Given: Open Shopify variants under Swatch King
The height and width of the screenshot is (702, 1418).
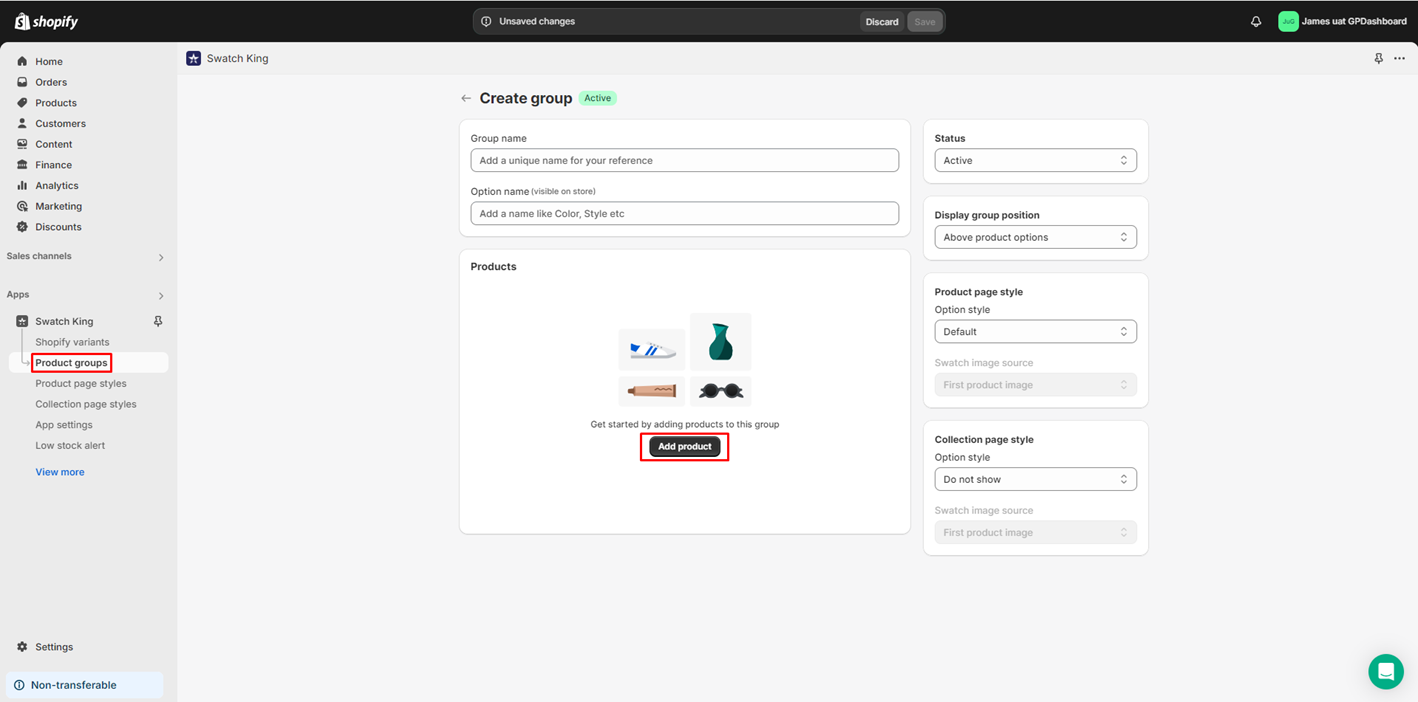Looking at the screenshot, I should [x=71, y=341].
